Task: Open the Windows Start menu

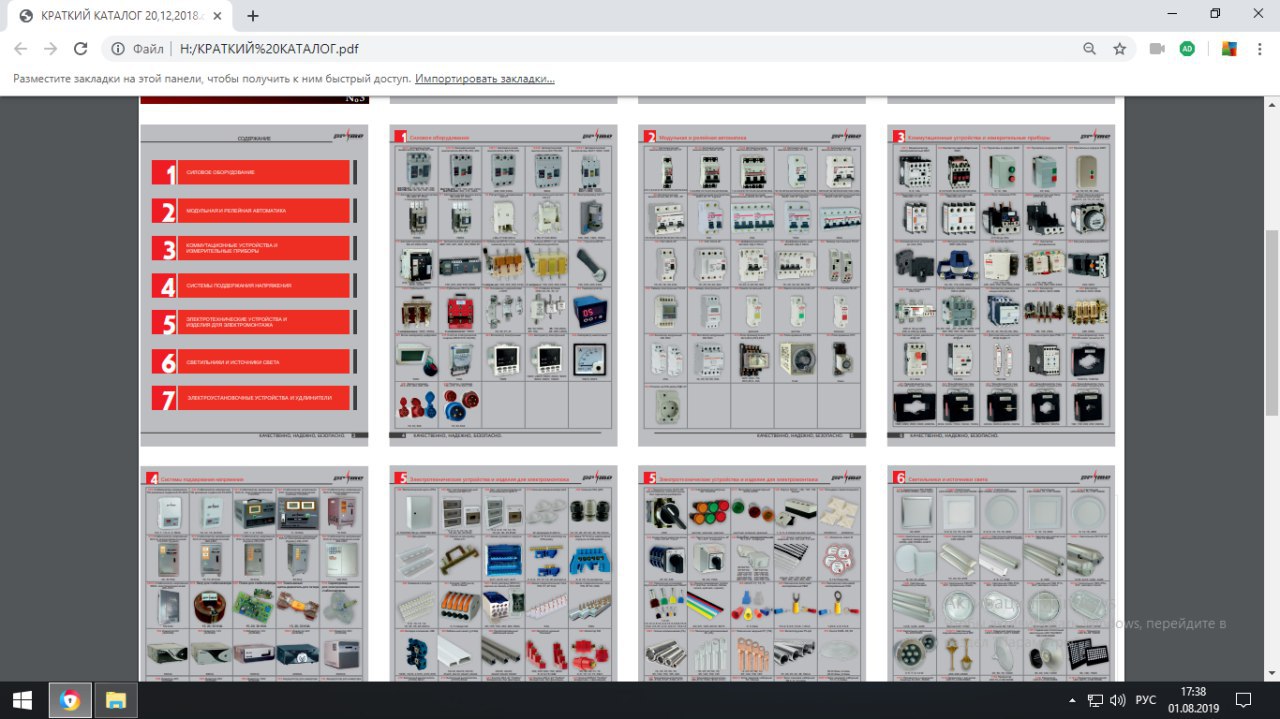Action: (22, 699)
